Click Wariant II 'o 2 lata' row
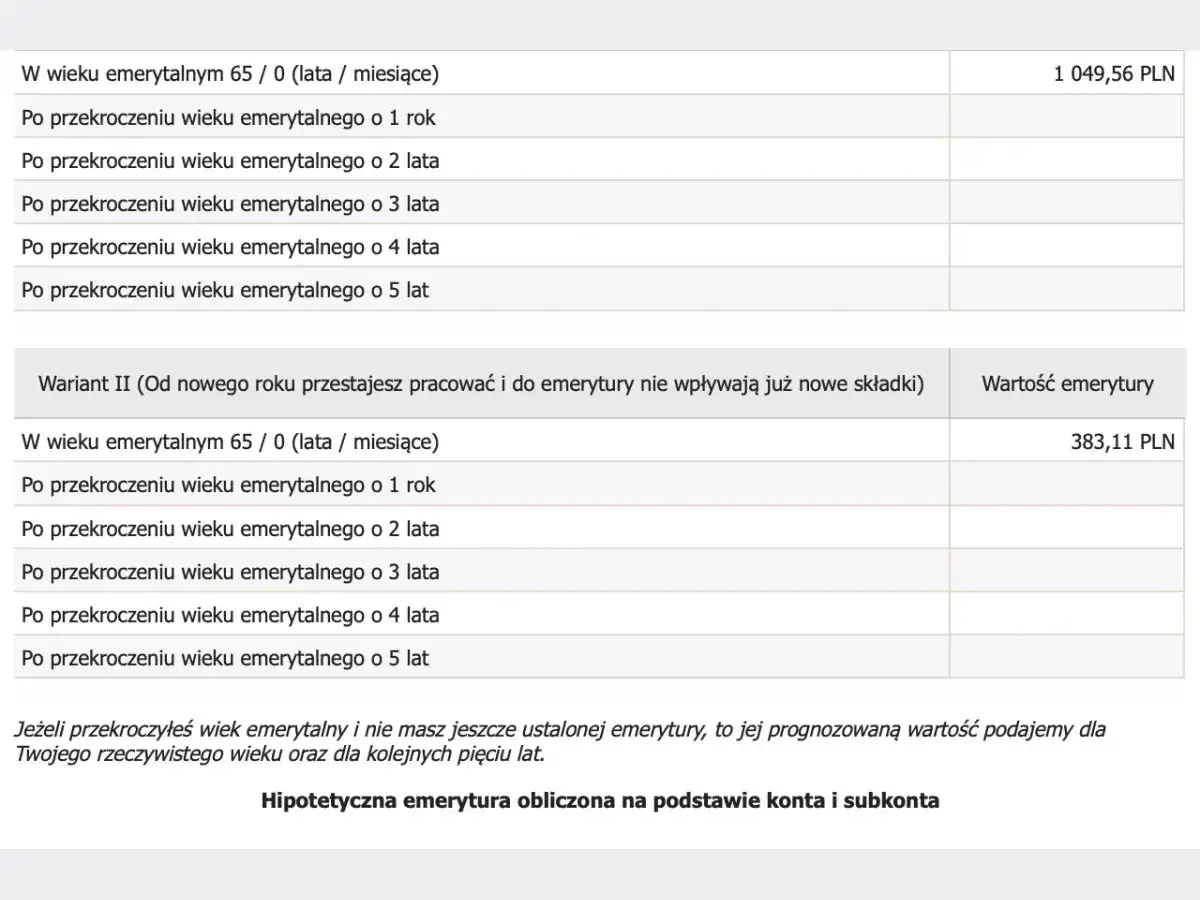This screenshot has width=1200, height=900. coord(600,528)
